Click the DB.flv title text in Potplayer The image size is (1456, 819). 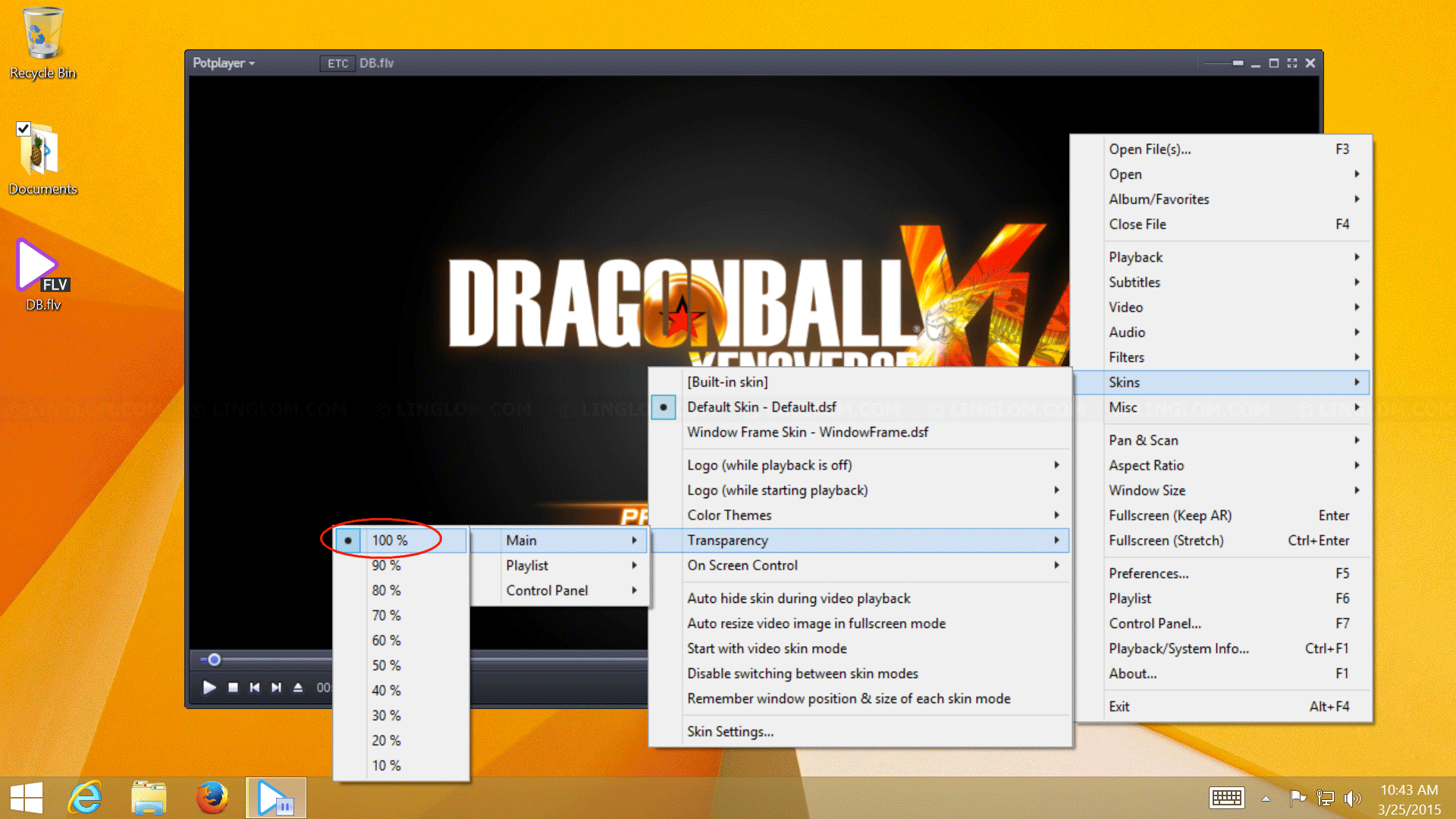coord(376,63)
